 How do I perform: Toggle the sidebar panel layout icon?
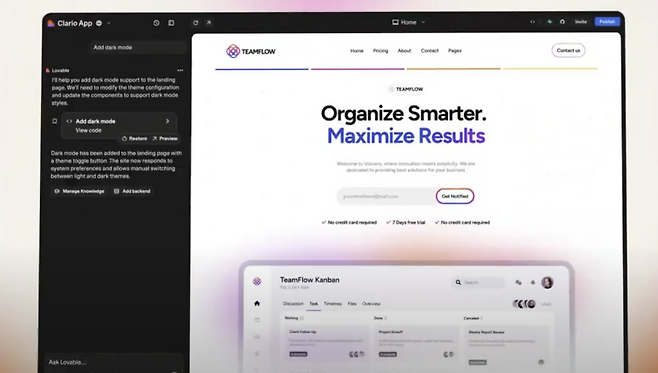(x=171, y=23)
